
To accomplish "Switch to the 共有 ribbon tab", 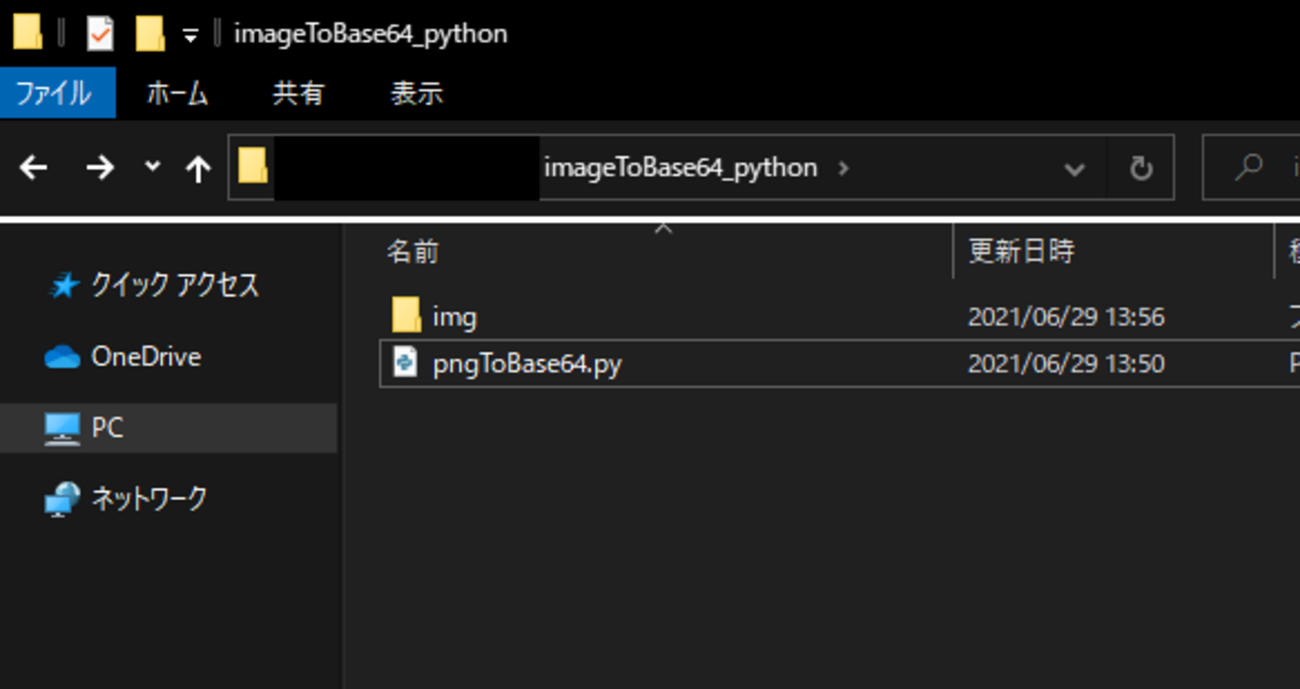I will click(x=298, y=94).
